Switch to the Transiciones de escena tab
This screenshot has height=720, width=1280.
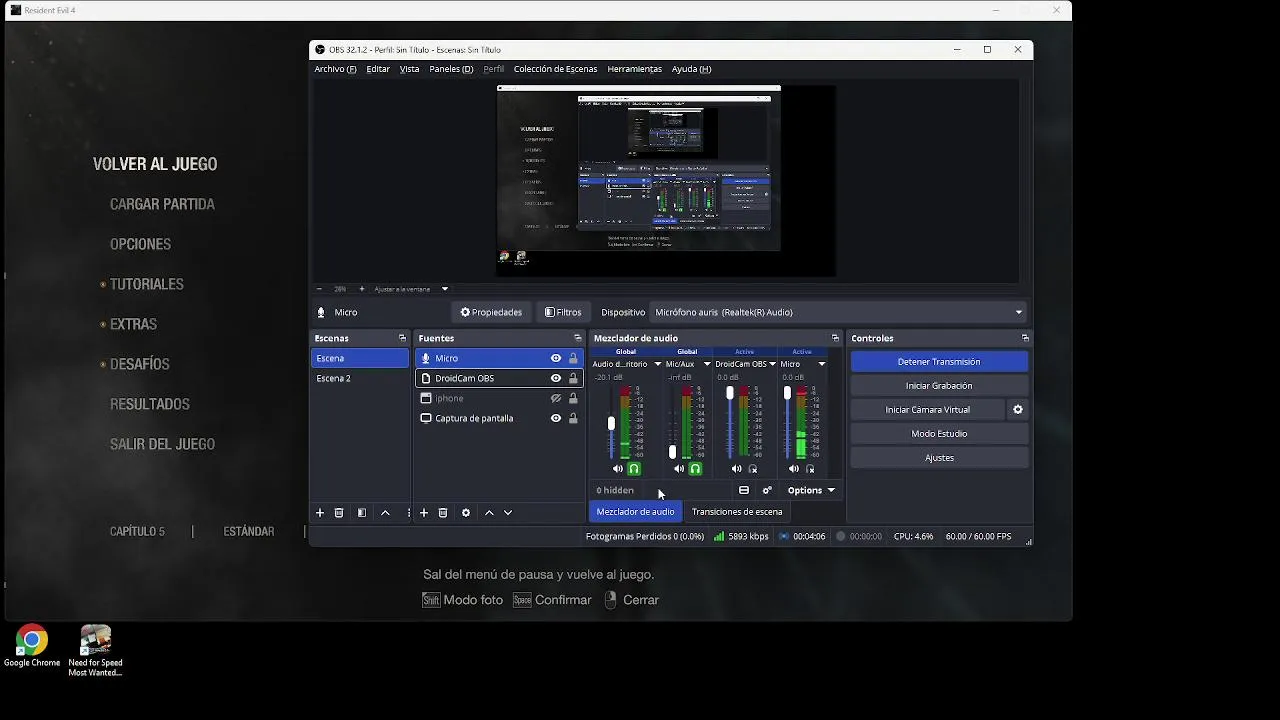coord(737,512)
